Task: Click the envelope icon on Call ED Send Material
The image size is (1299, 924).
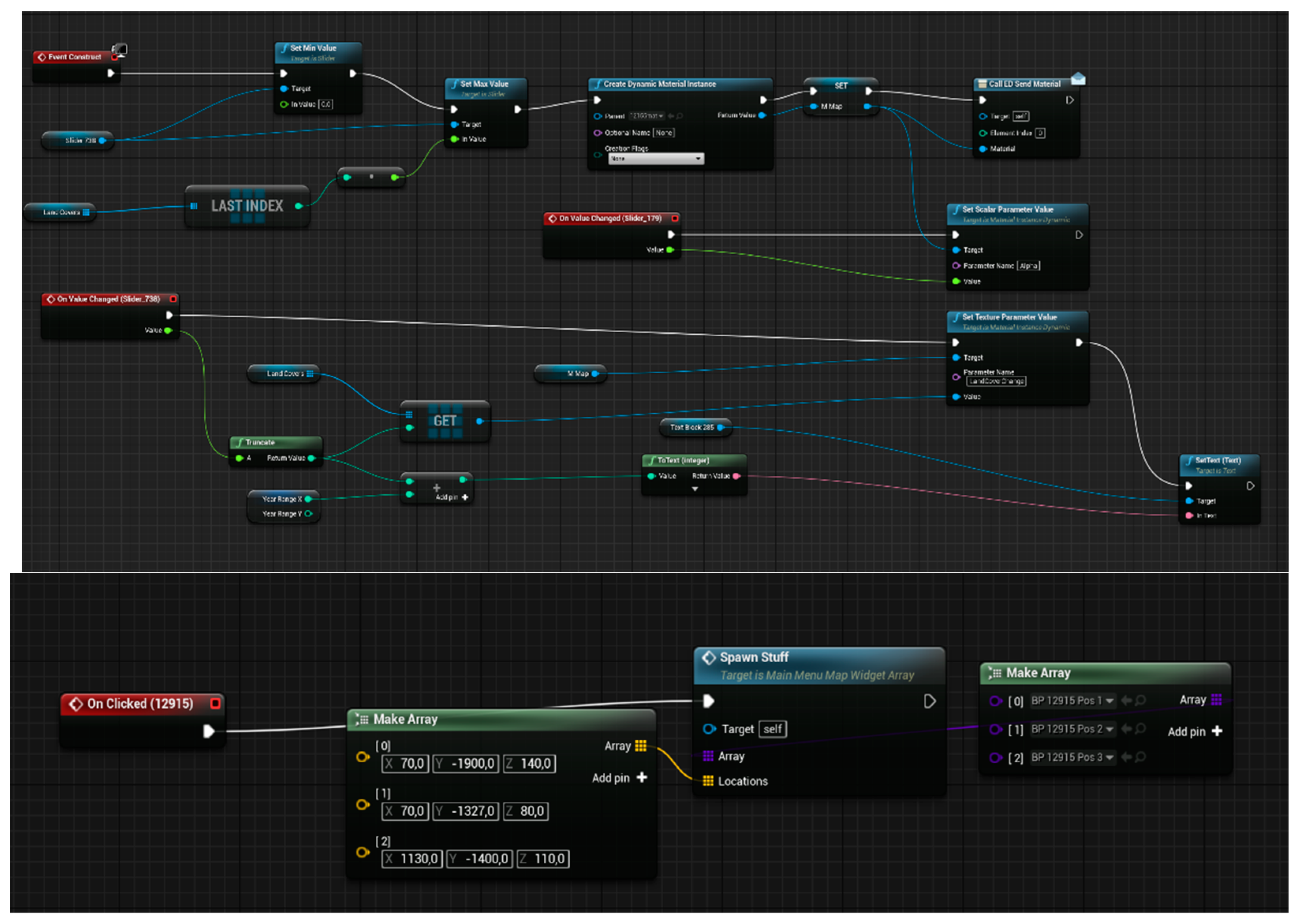Action: [1077, 79]
